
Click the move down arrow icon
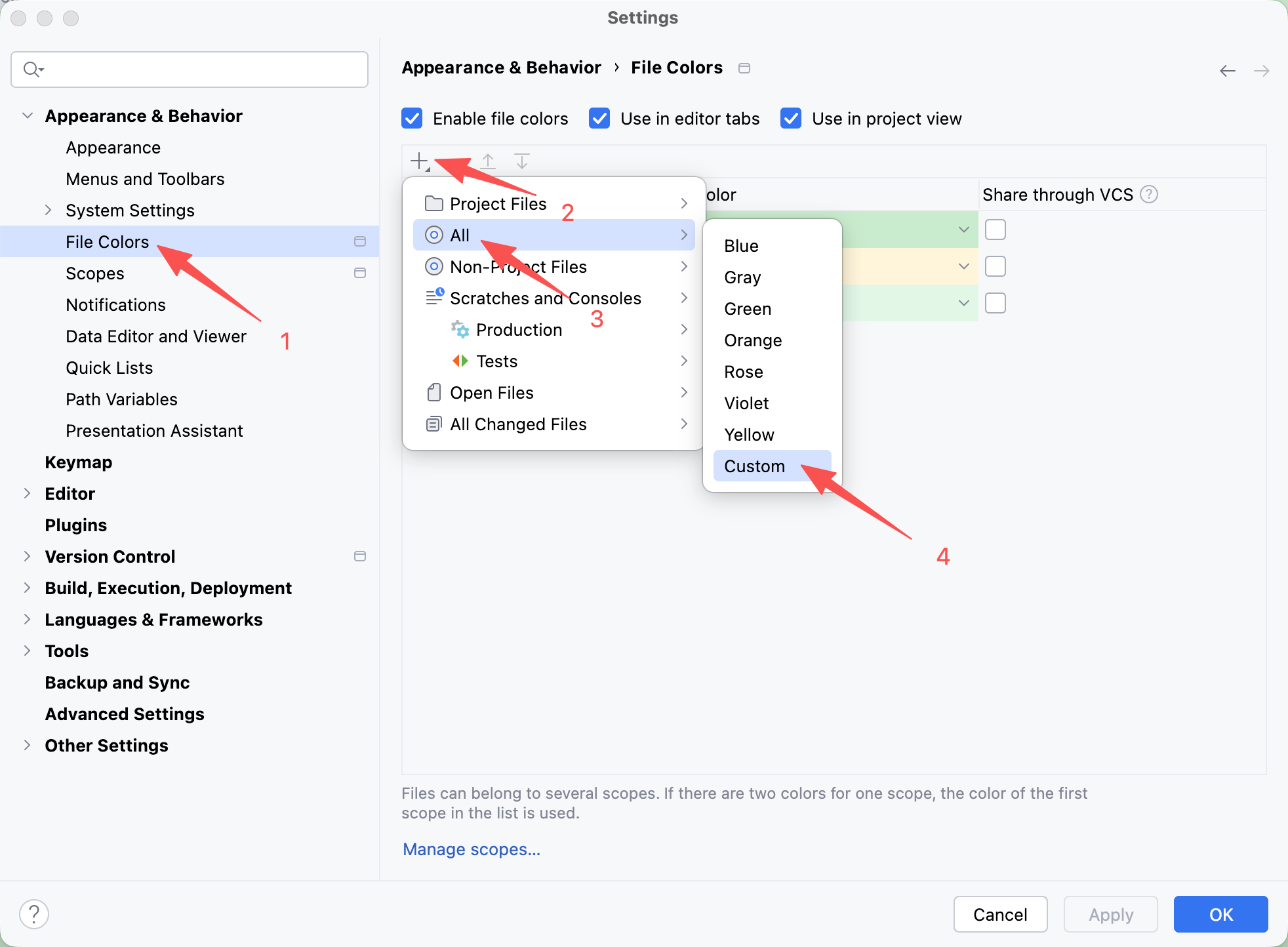coord(522,161)
